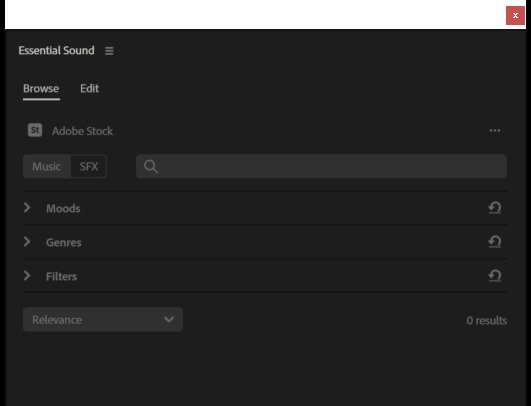This screenshot has width=531, height=406.
Task: Switch to SFX mode
Action: [89, 167]
